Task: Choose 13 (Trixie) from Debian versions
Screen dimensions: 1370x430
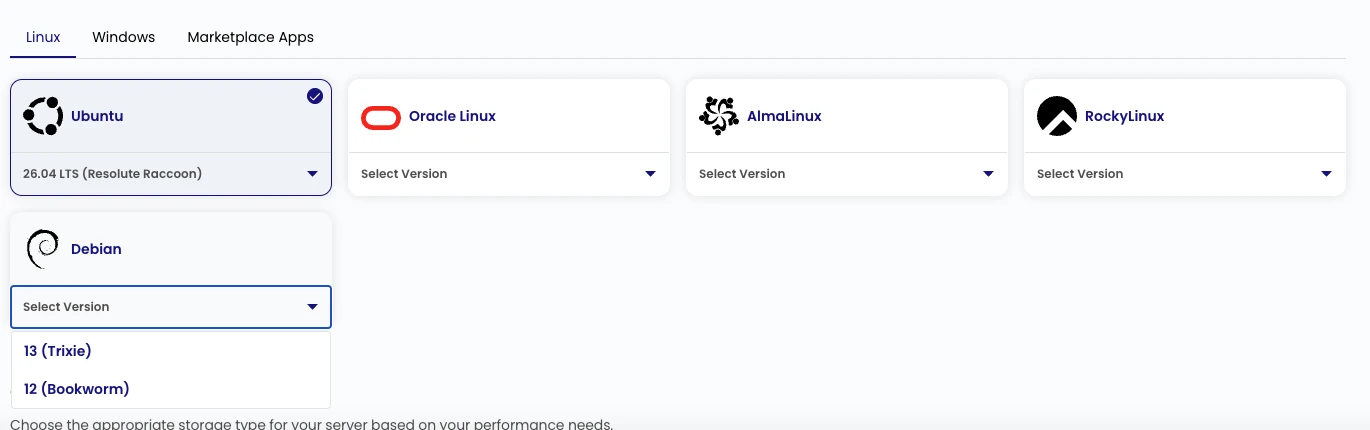Action: click(171, 351)
